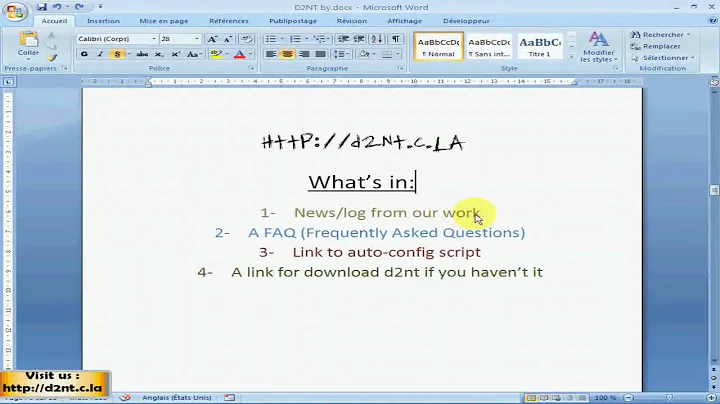Image resolution: width=720 pixels, height=404 pixels.
Task: Select print layout view button
Action: [x=531, y=398]
